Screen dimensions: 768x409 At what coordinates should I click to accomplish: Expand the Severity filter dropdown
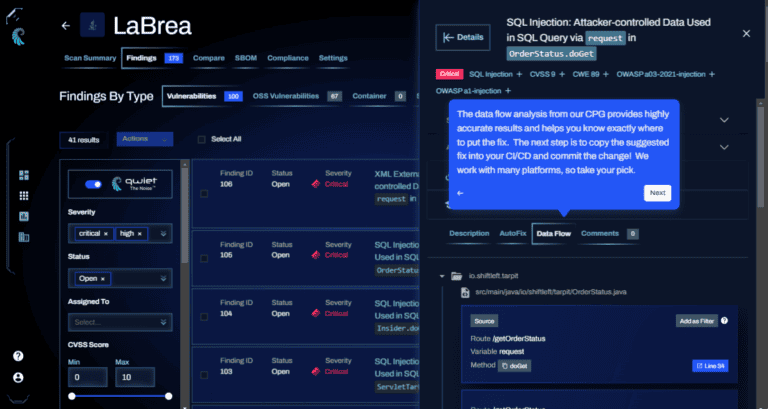click(x=164, y=234)
